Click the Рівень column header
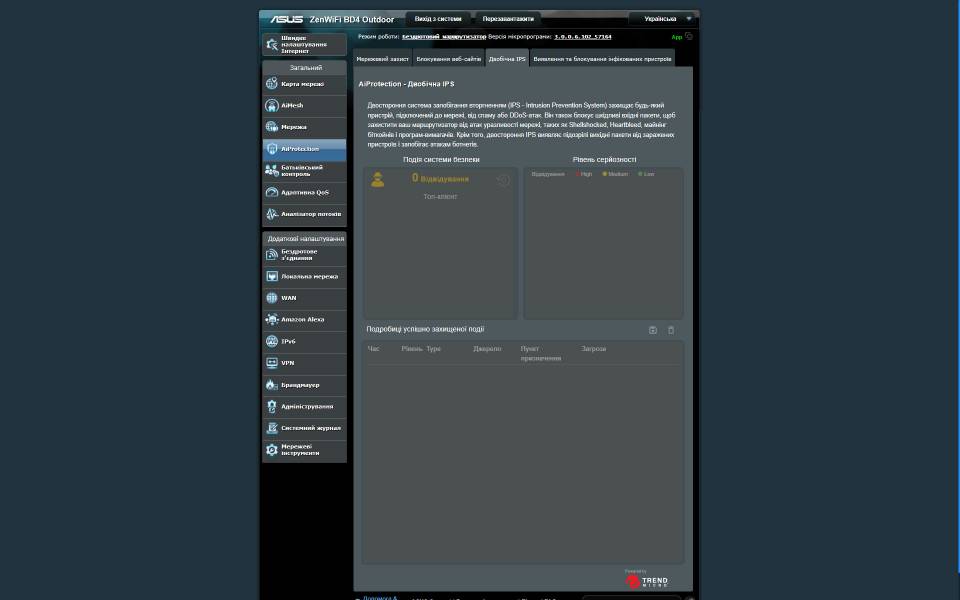960x600 pixels. [411, 349]
